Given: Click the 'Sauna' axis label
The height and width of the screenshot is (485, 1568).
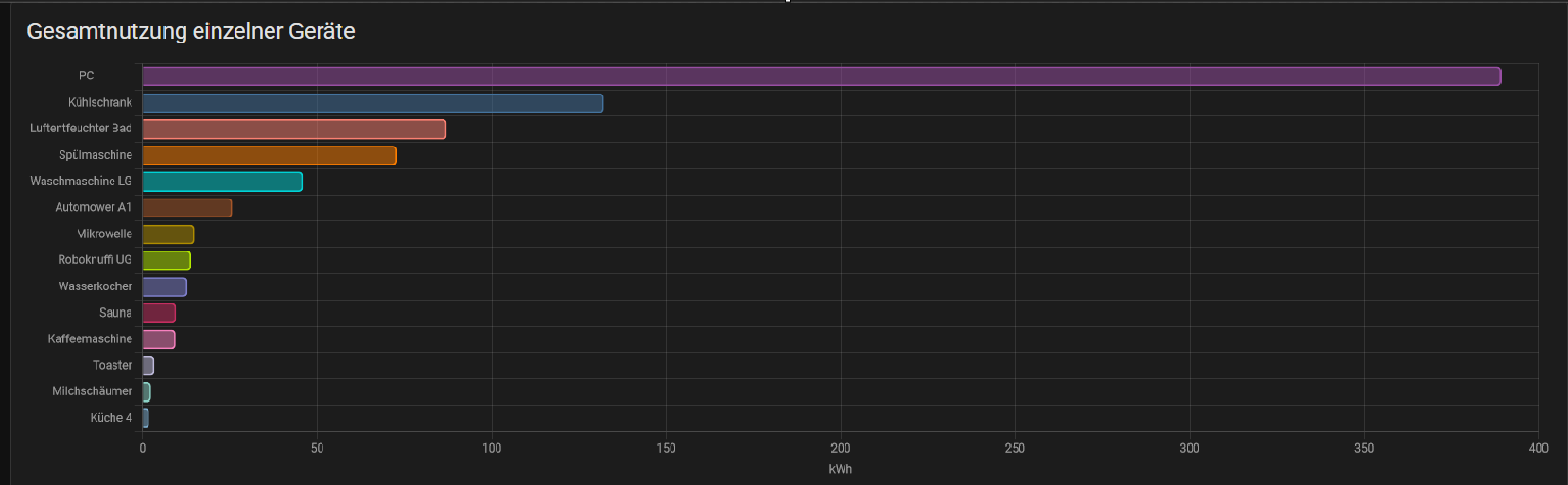Looking at the screenshot, I should [115, 313].
